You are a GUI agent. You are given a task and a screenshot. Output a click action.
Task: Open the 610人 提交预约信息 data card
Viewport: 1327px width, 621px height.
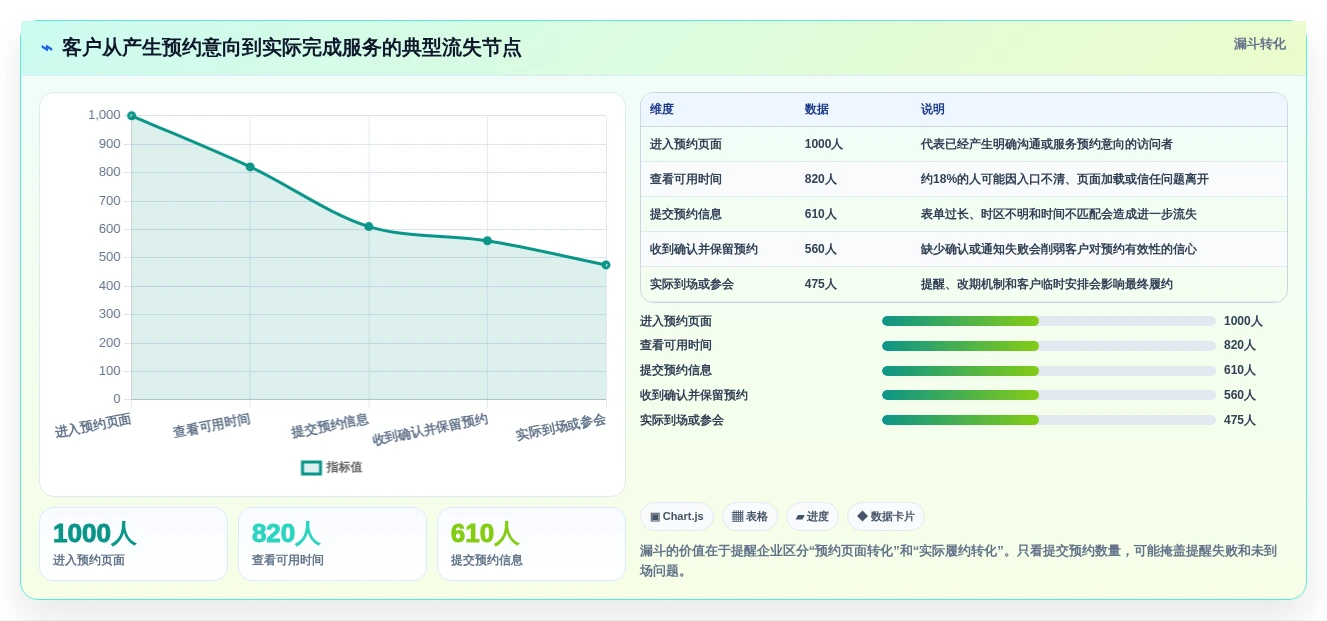tap(531, 544)
